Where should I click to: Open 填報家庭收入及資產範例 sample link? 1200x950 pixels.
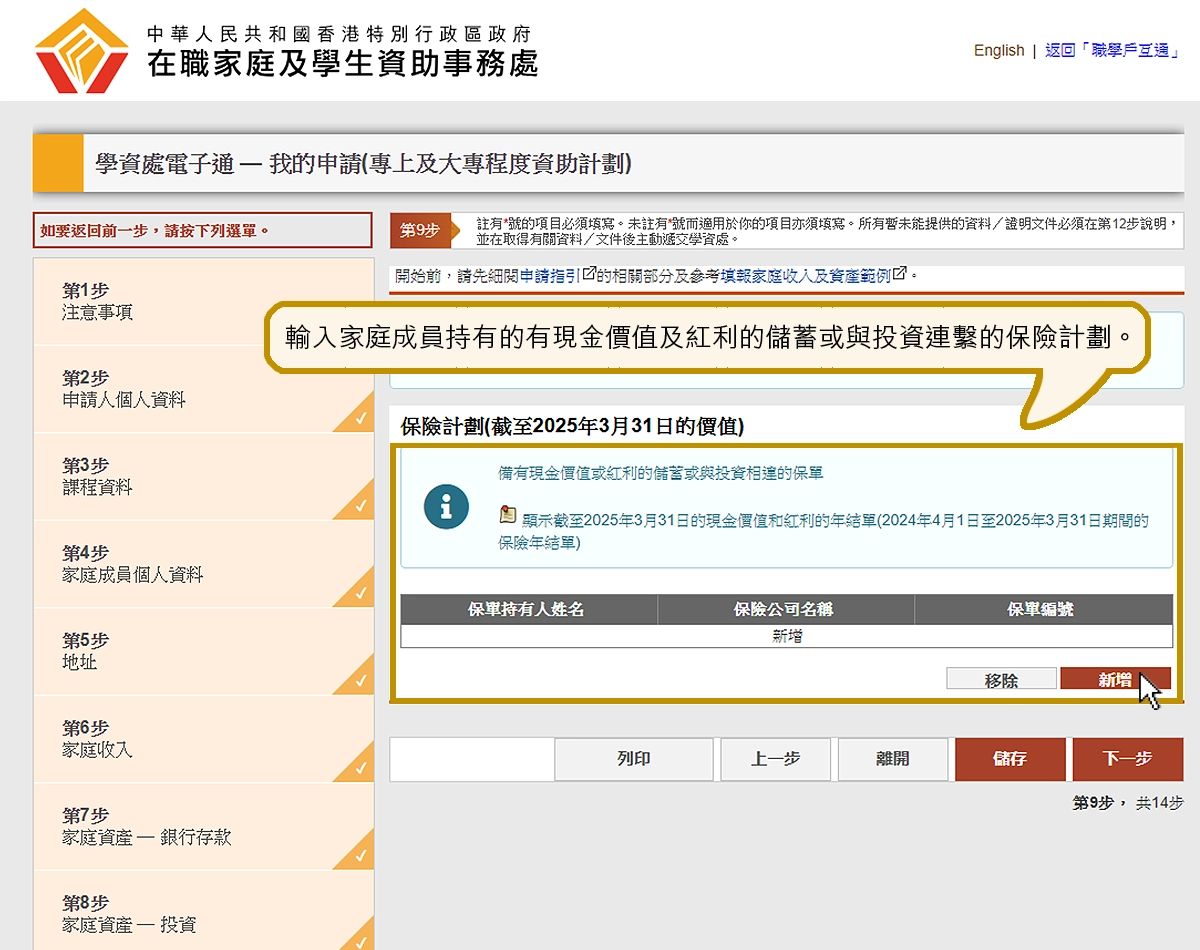[805, 275]
